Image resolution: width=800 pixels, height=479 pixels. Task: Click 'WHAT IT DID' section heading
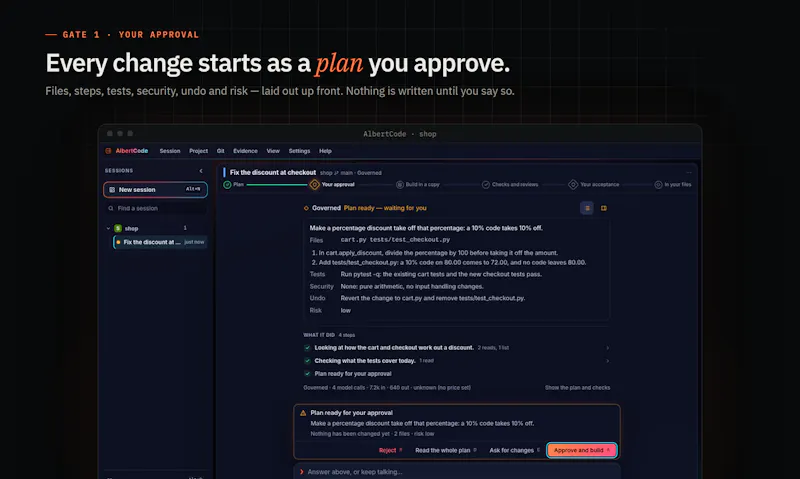click(x=319, y=335)
